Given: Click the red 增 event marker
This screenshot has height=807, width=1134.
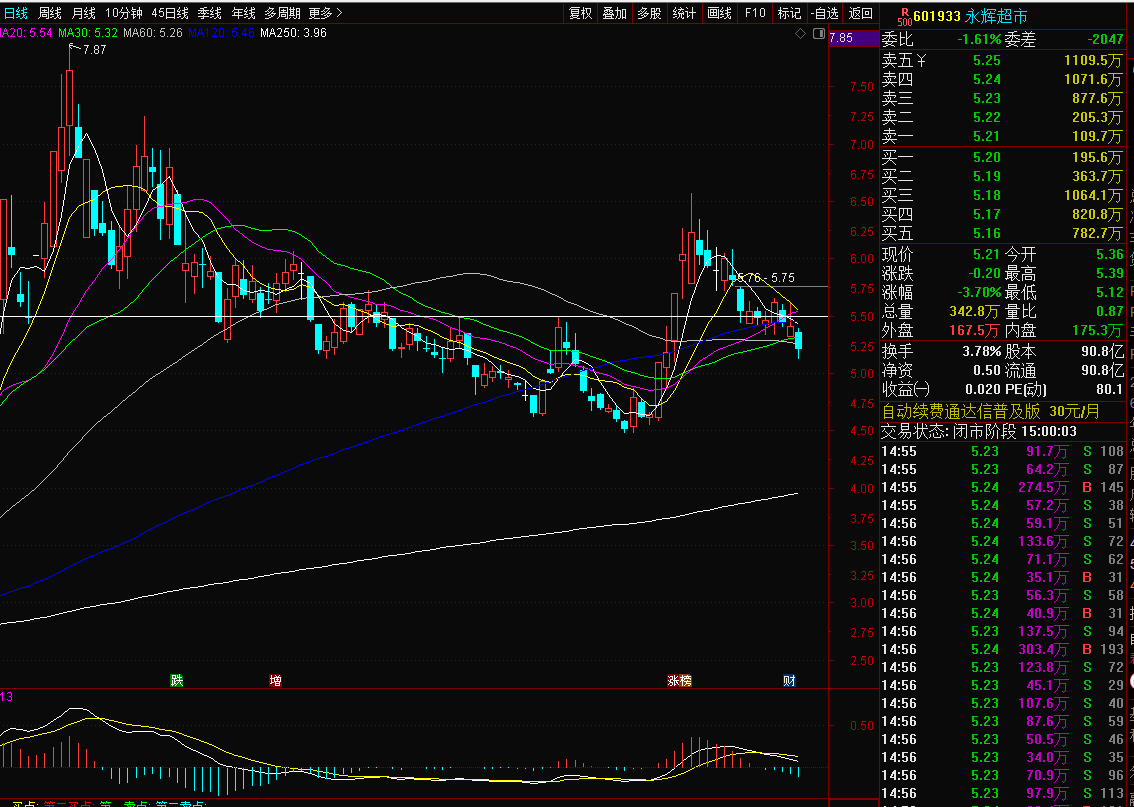Looking at the screenshot, I should (276, 680).
